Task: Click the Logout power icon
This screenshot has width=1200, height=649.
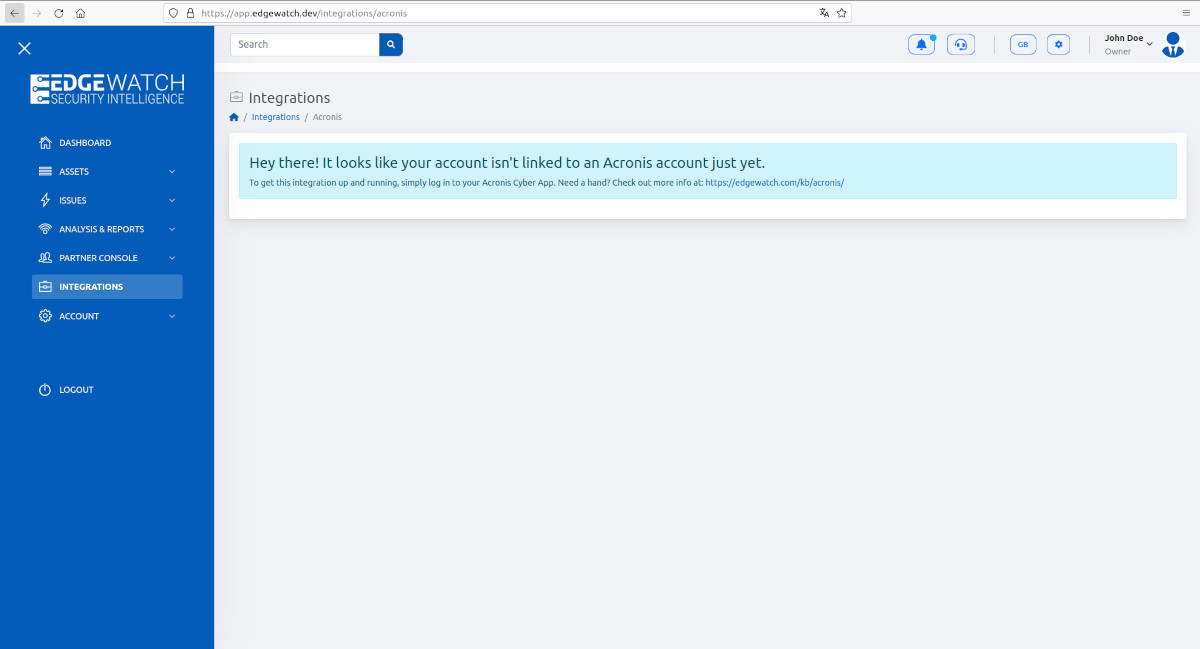Action: coord(45,389)
